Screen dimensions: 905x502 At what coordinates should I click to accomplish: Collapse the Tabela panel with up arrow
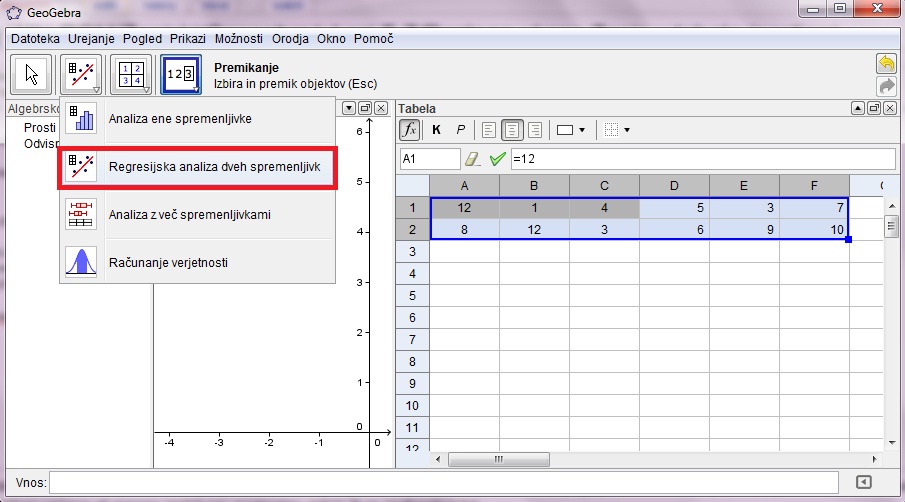point(858,108)
